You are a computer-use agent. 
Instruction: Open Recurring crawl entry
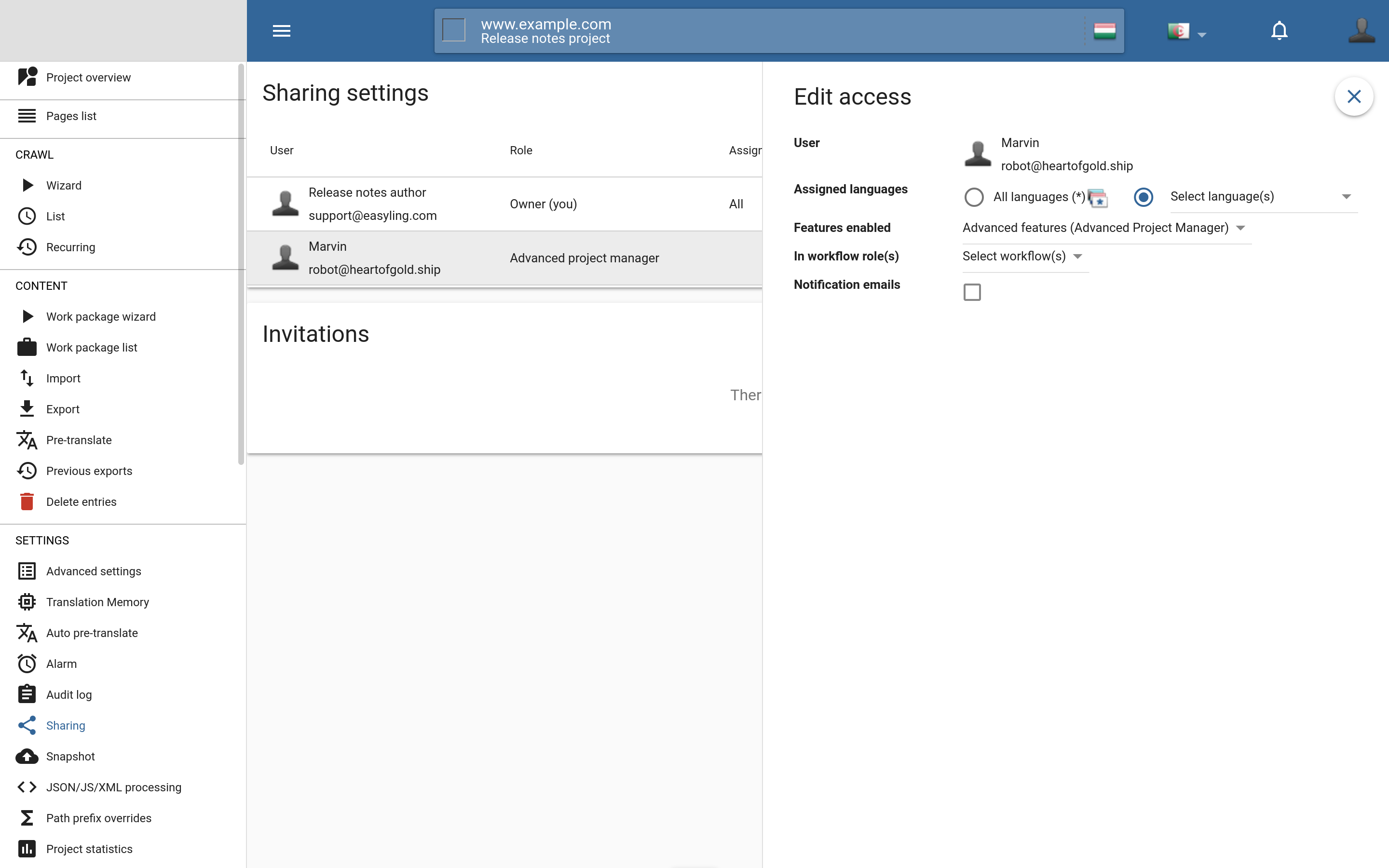[x=123, y=247]
